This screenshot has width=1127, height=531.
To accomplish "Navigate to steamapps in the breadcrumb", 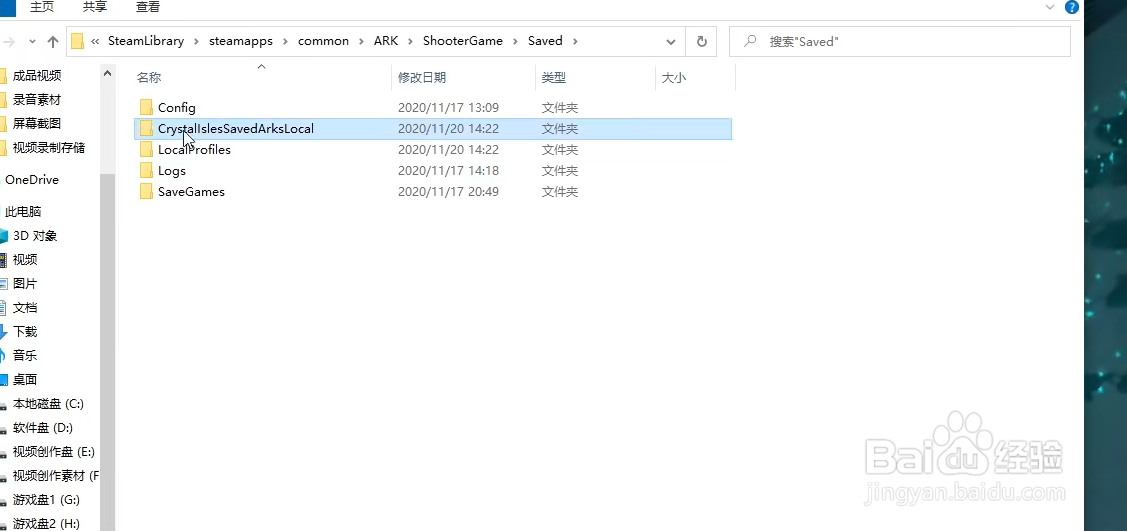I will pos(241,41).
